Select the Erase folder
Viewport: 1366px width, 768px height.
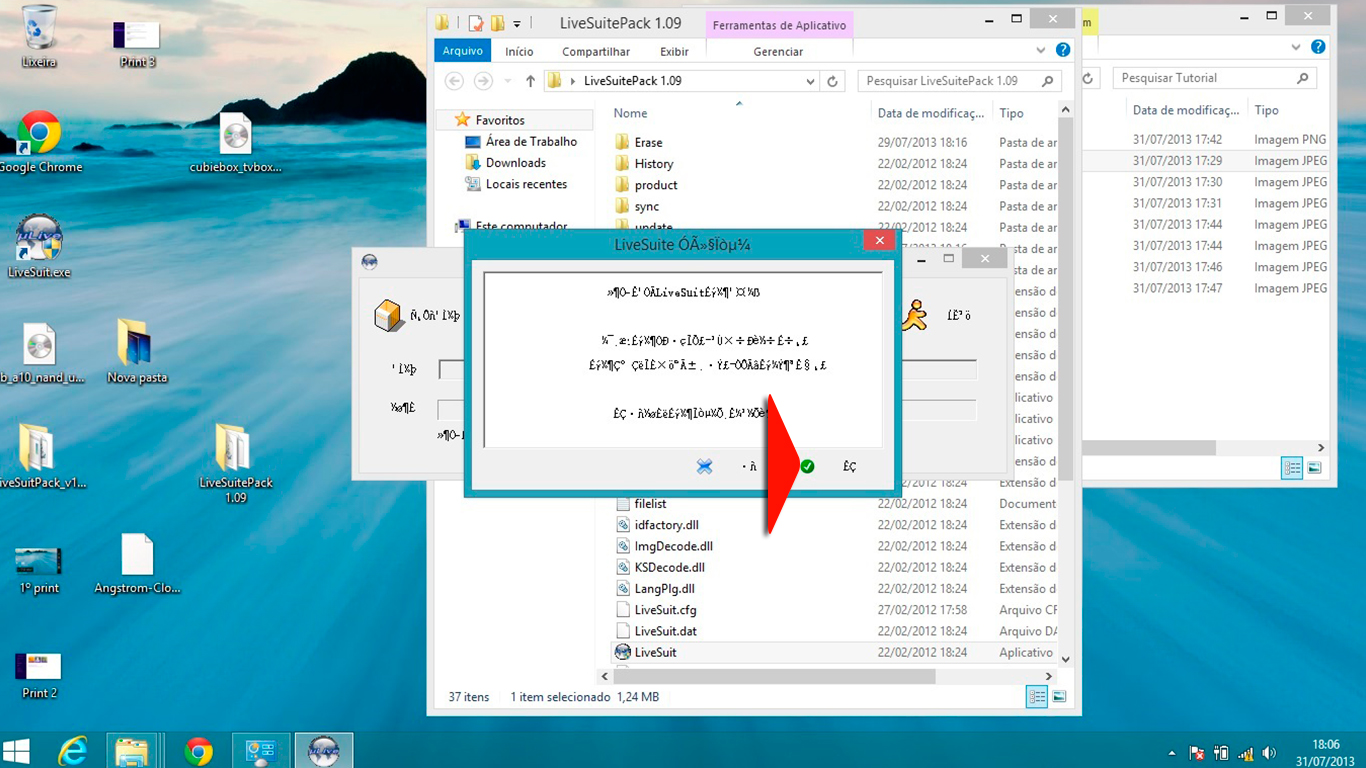tap(648, 143)
